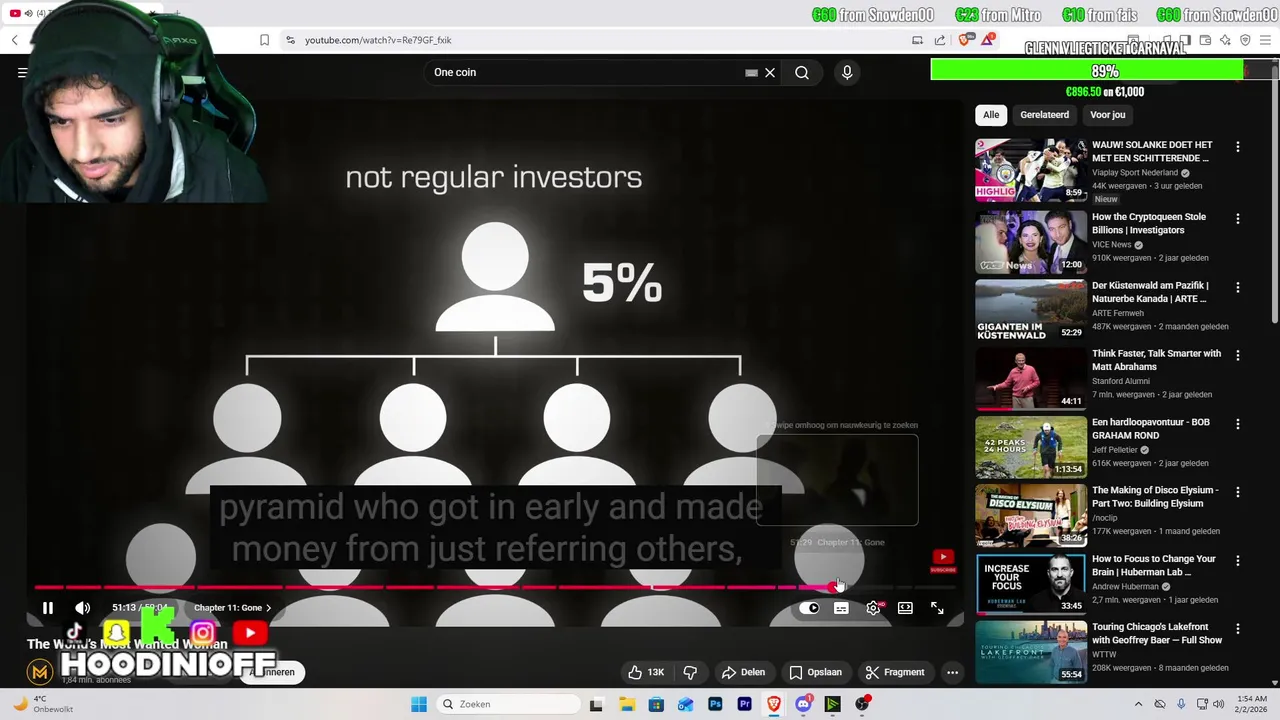This screenshot has width=1280, height=720.
Task: Open the Bob Graham Rond video thumbnail
Action: [1031, 447]
